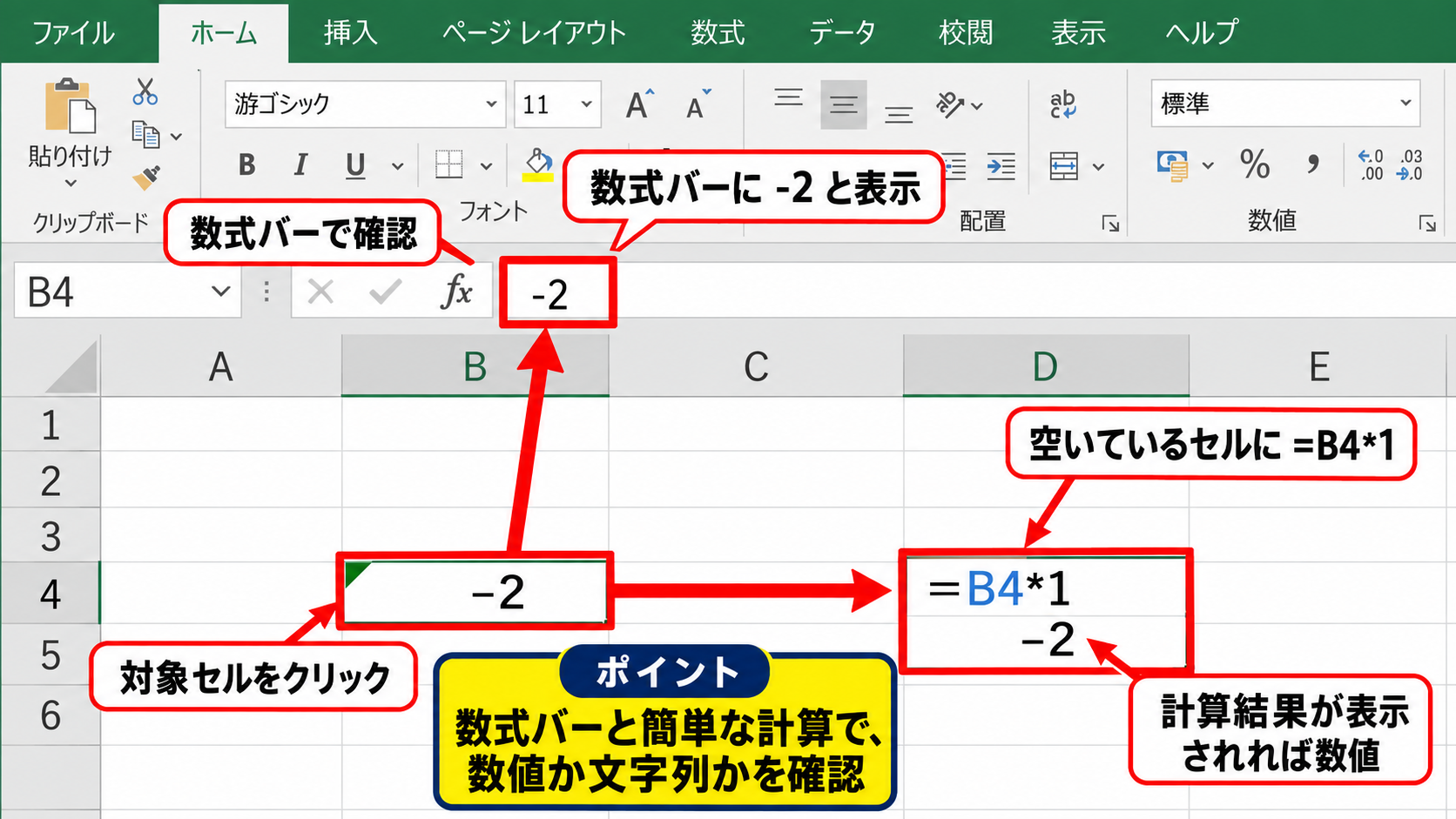Increase decimal places

1371,164
